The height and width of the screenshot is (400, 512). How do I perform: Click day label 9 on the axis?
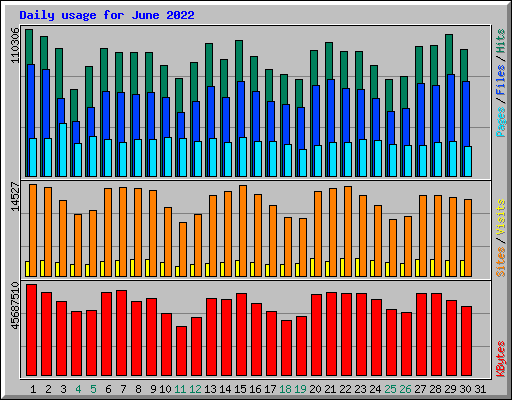click(x=153, y=389)
